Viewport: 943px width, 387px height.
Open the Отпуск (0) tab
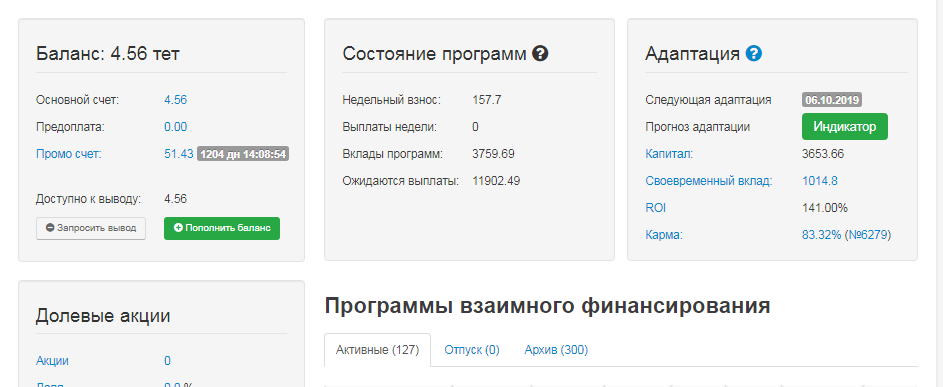pyautogui.click(x=472, y=350)
